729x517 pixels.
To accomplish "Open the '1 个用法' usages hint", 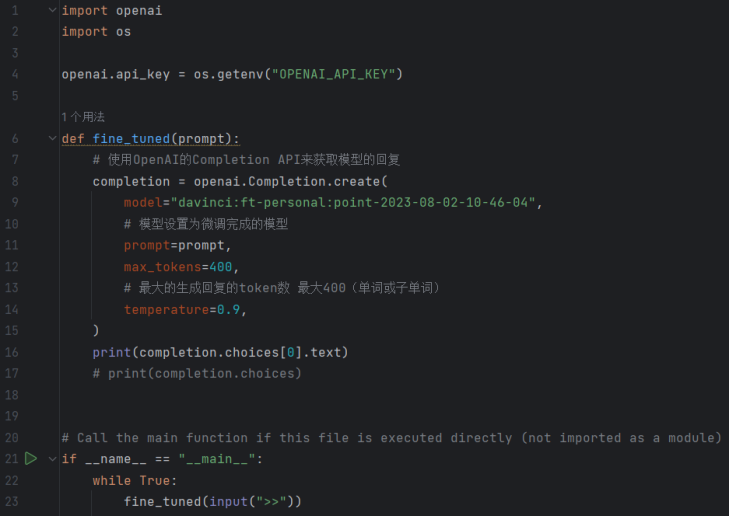I will [x=83, y=117].
